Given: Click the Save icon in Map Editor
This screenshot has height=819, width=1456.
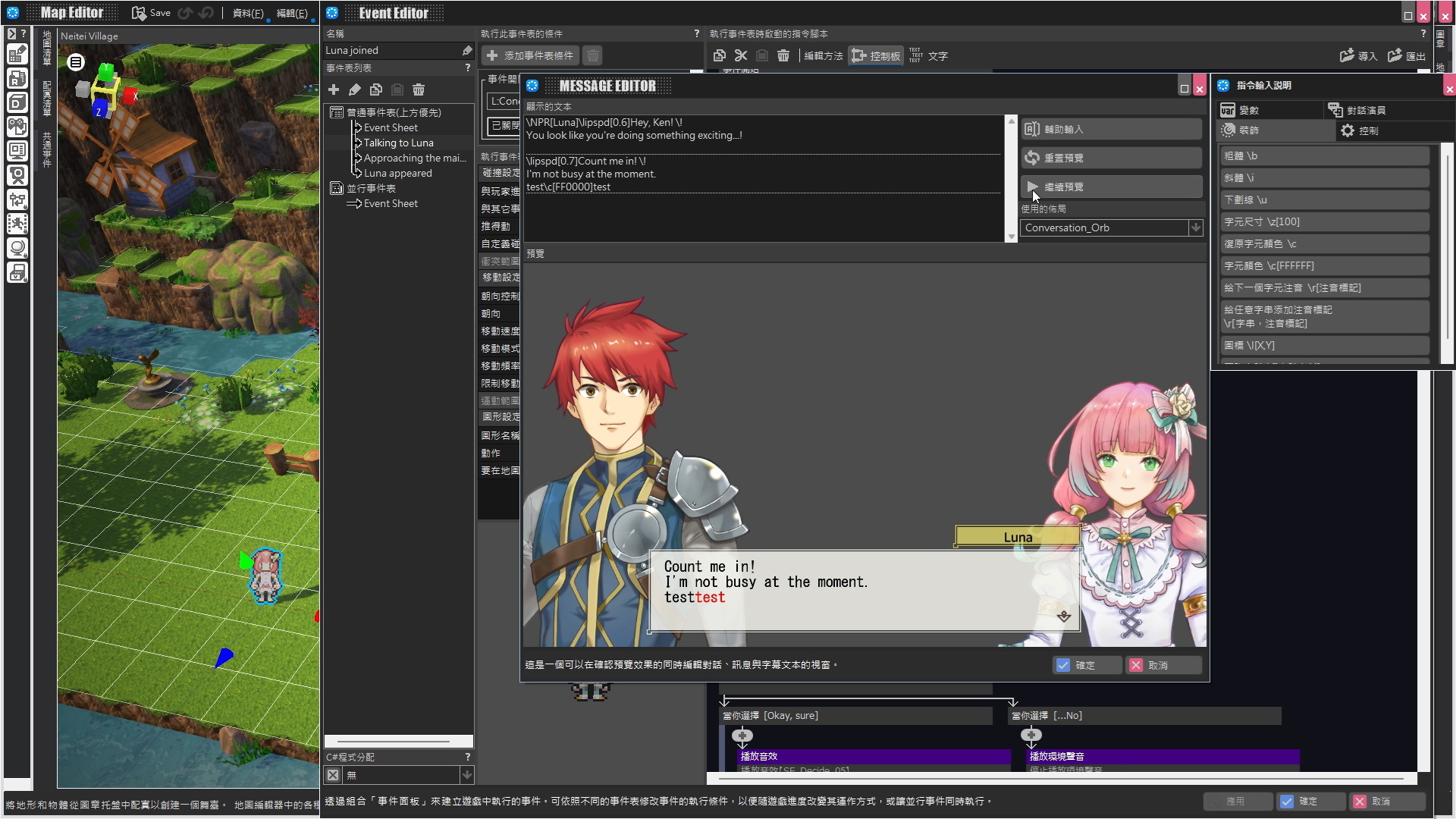Looking at the screenshot, I should click(x=140, y=13).
